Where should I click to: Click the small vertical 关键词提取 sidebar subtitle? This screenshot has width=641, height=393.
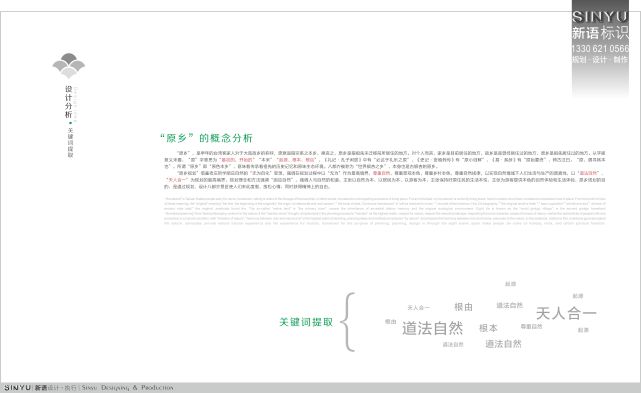(x=70, y=142)
